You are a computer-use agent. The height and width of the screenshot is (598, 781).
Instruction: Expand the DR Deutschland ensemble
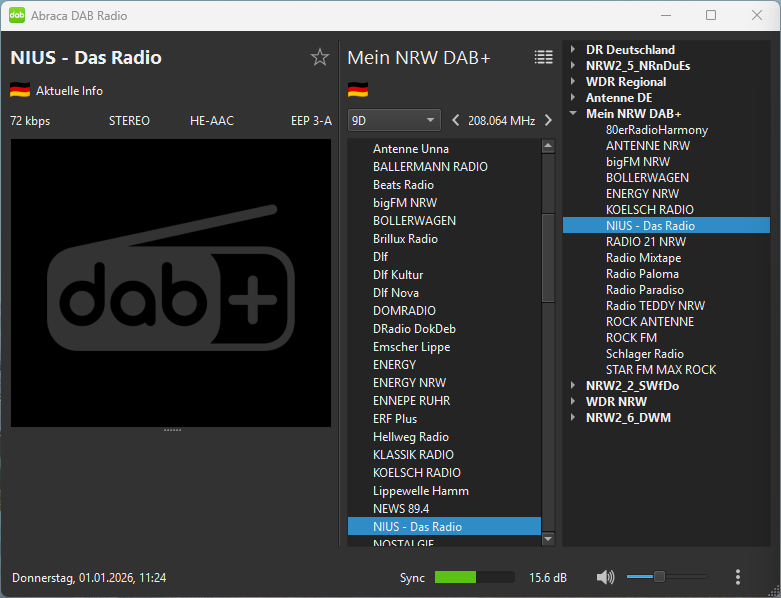pyautogui.click(x=573, y=50)
